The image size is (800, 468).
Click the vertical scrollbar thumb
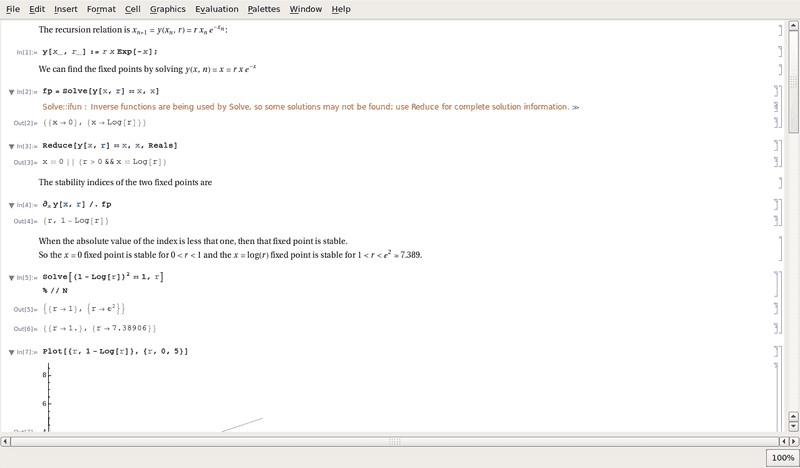click(793, 82)
